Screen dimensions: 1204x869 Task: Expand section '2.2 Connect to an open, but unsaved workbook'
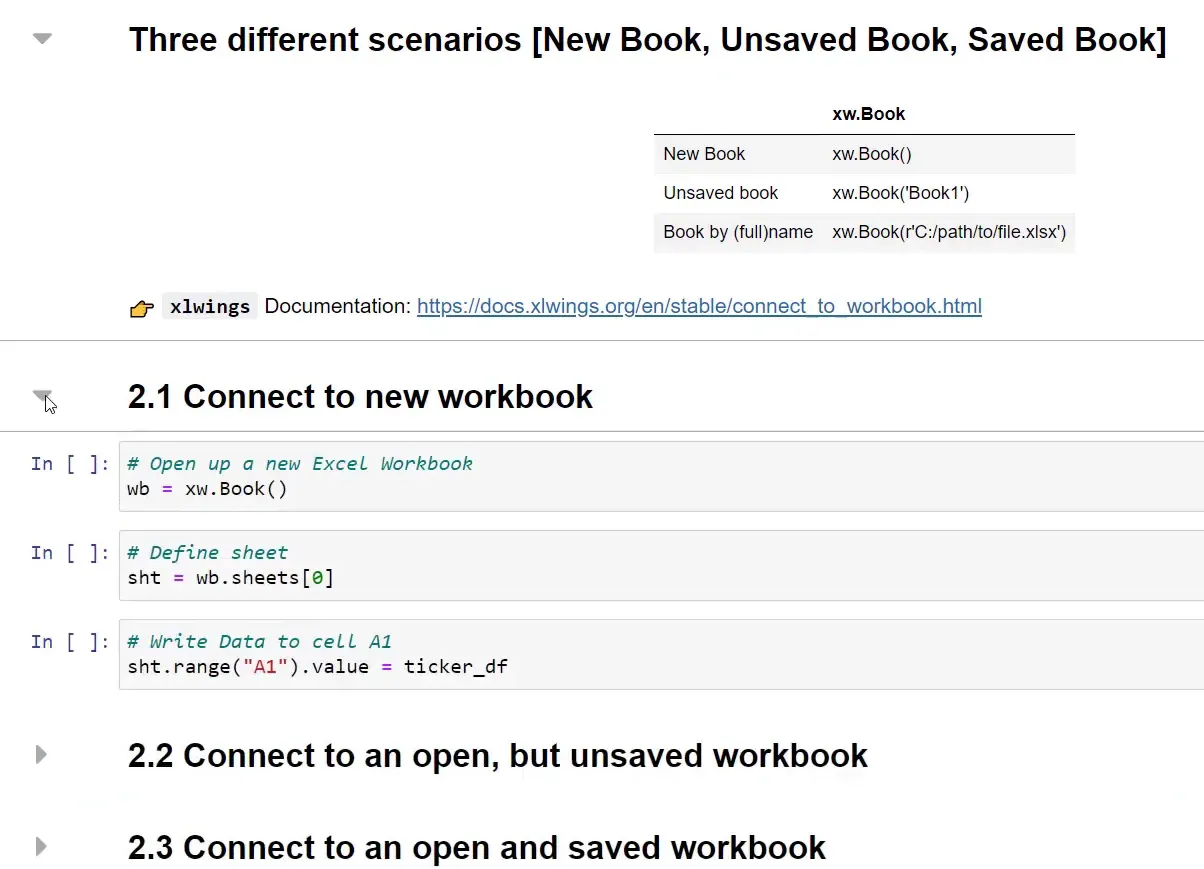[x=41, y=755]
